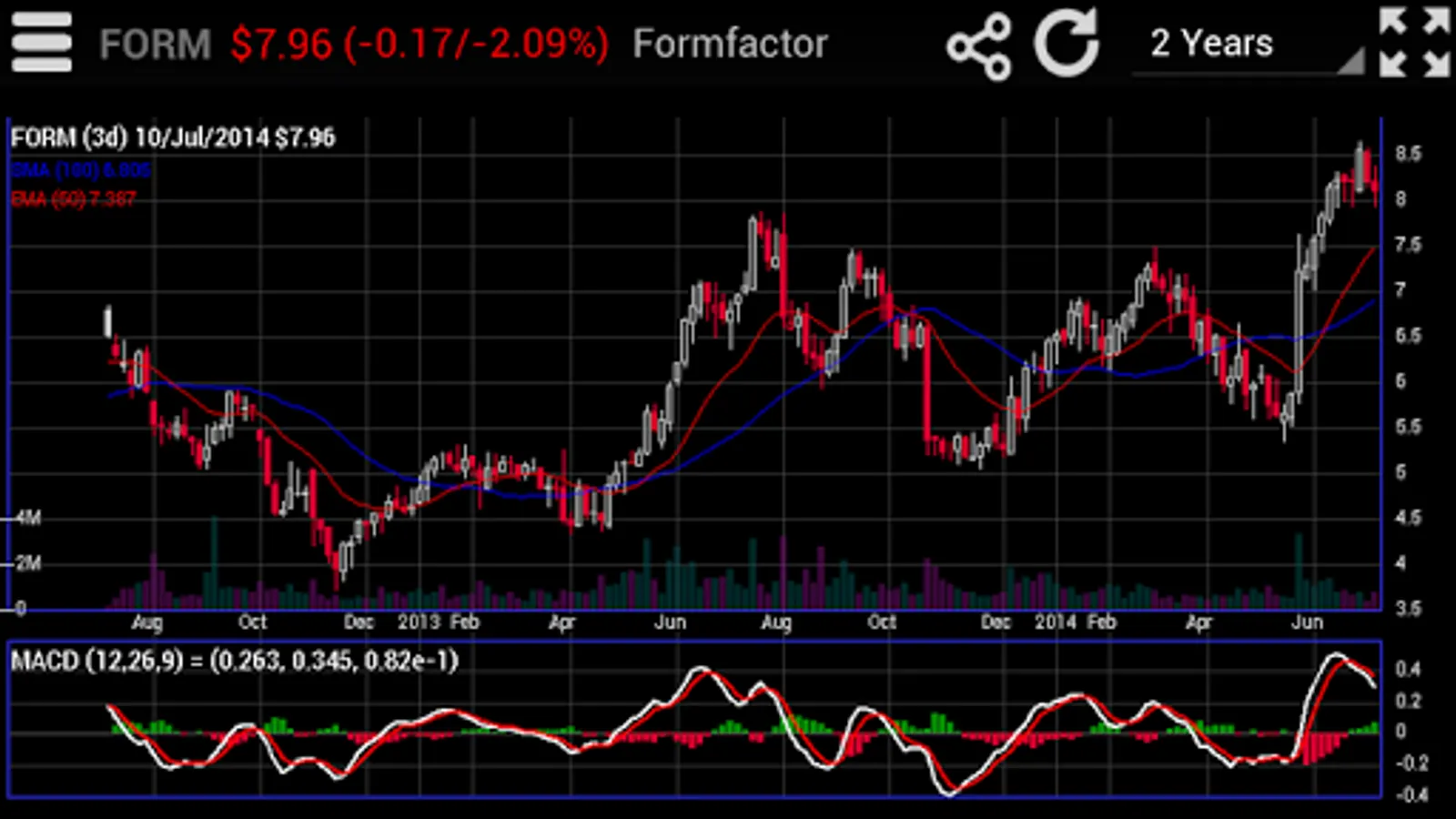Click the -0.2 MACD axis label
Image resolution: width=1456 pixels, height=819 pixels.
1411,763
